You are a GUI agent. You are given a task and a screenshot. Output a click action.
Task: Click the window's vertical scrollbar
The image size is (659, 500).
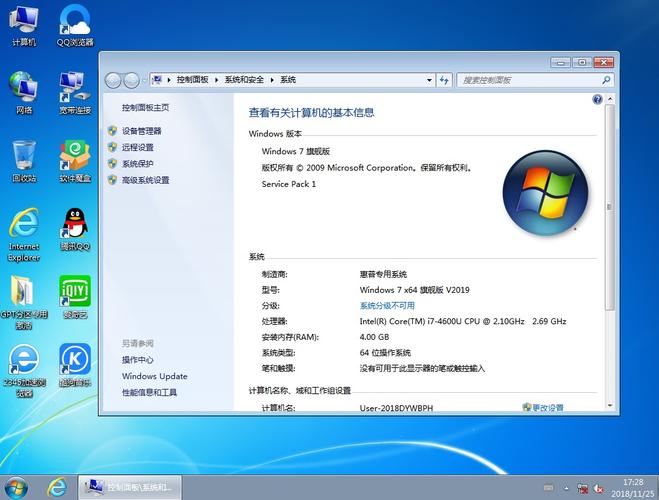click(x=609, y=250)
